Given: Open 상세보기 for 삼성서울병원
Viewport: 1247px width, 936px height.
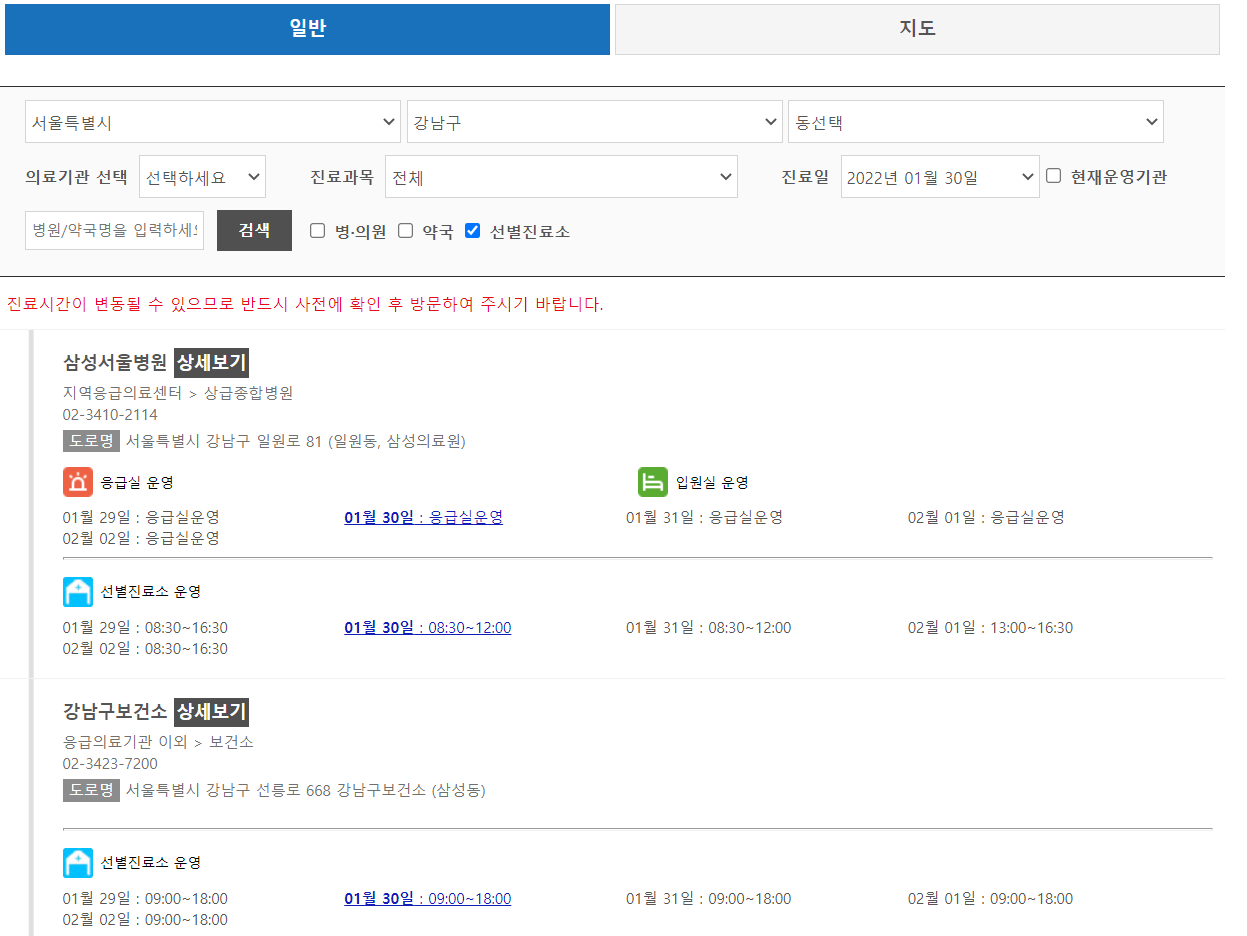Looking at the screenshot, I should tap(212, 362).
